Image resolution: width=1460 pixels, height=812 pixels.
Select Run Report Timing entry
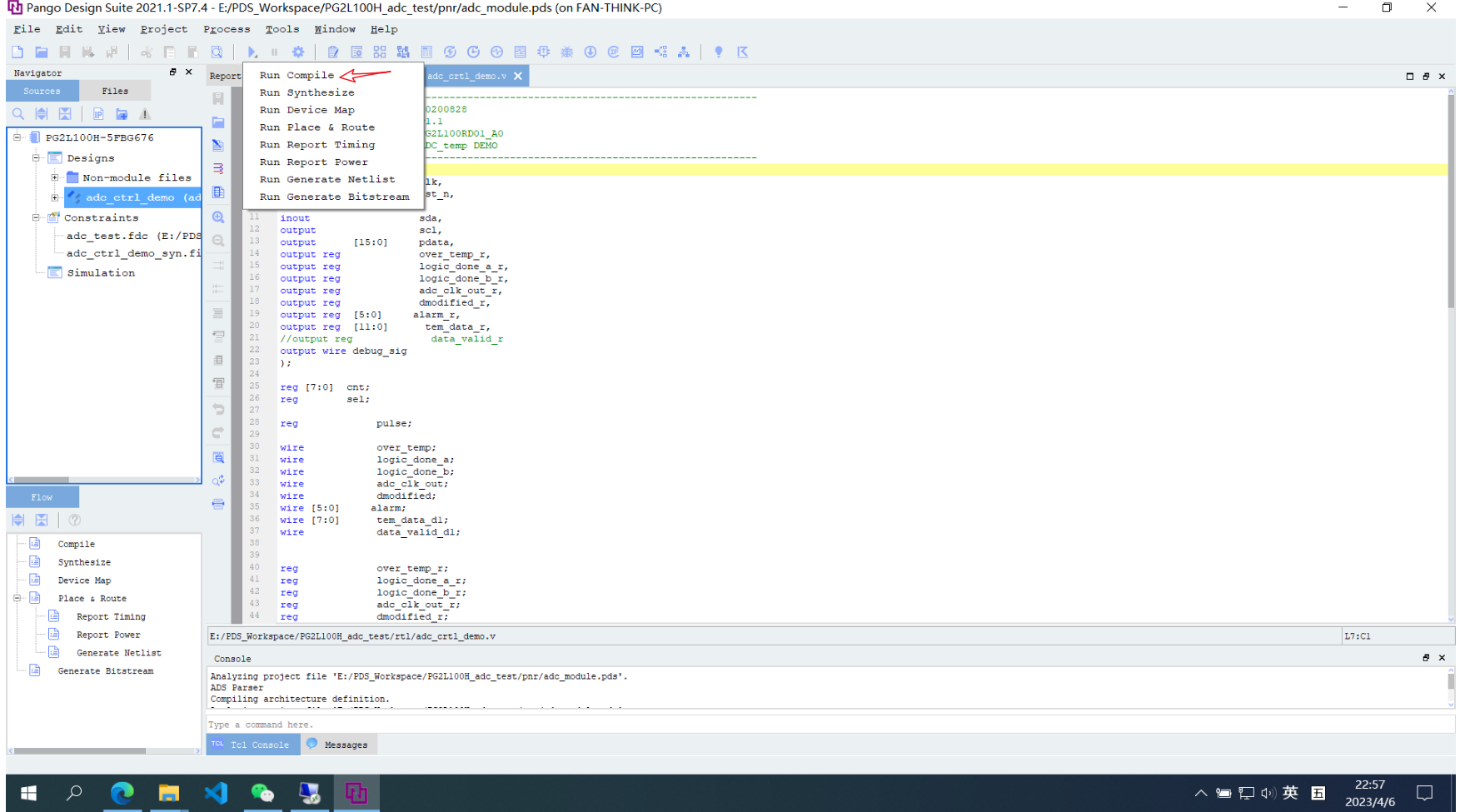coord(316,145)
